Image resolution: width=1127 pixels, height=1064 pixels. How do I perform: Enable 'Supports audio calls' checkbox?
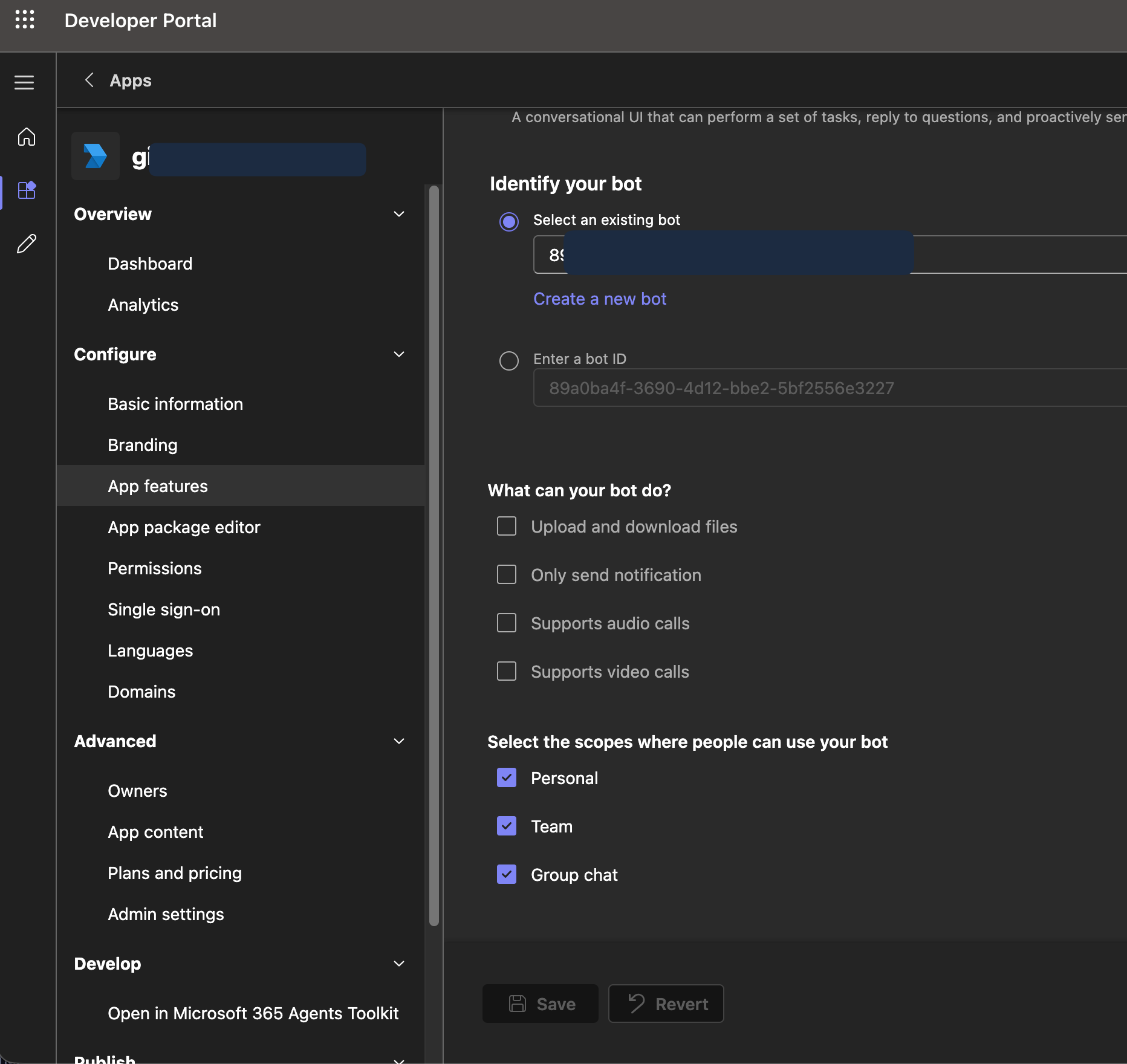coord(507,623)
